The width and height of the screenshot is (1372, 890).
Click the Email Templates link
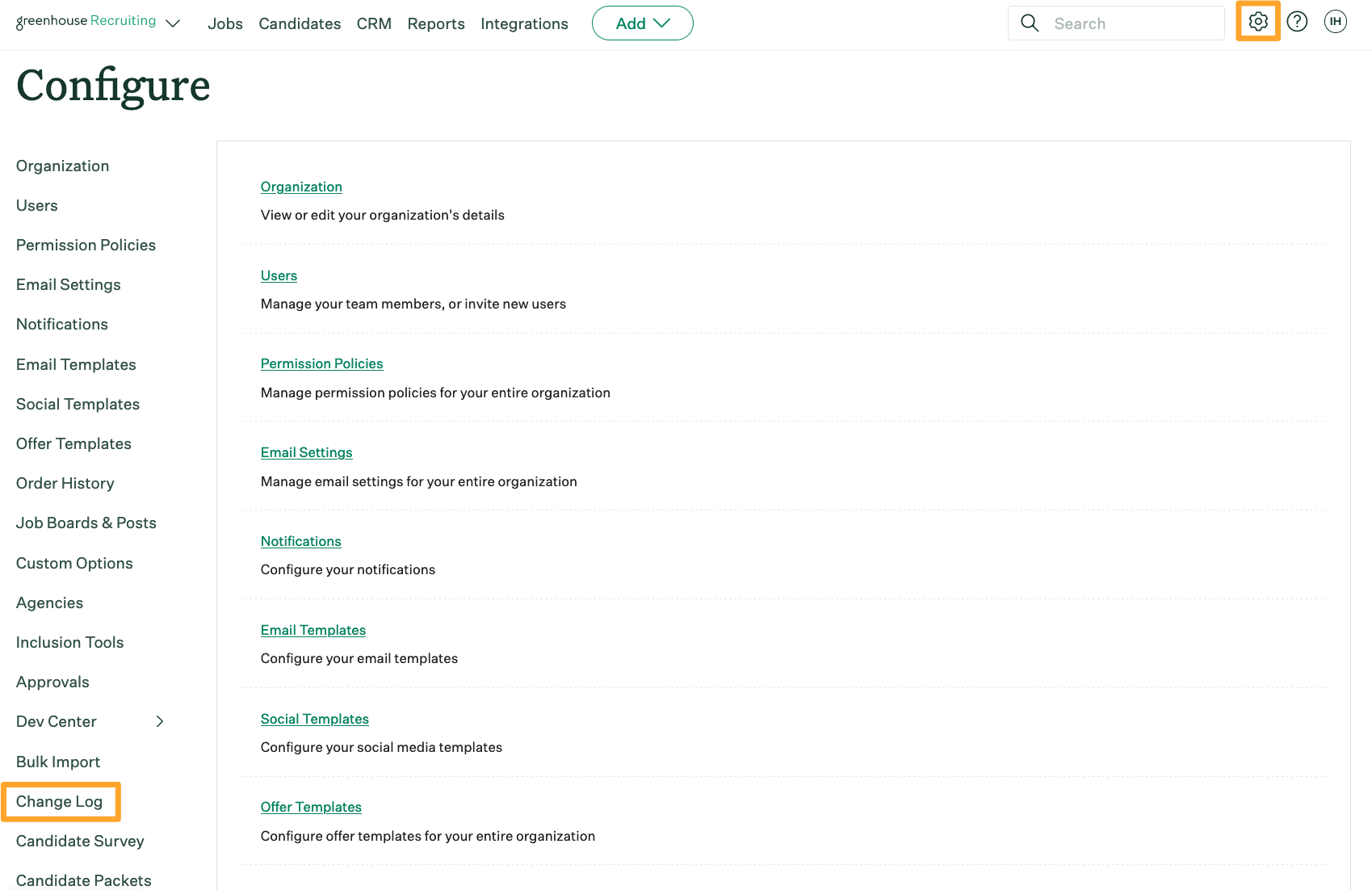coord(313,630)
